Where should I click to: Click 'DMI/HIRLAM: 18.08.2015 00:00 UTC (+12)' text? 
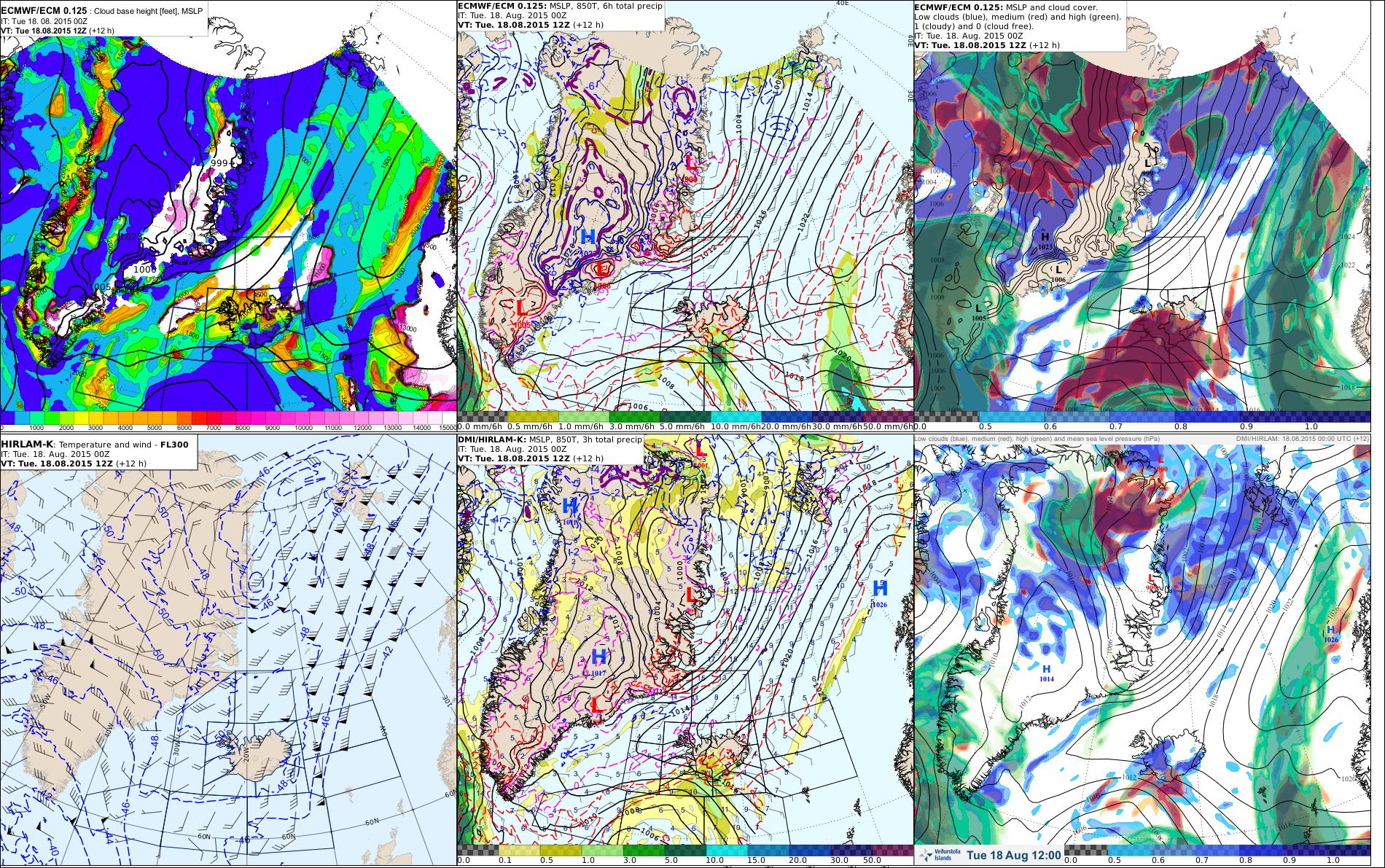[1303, 439]
